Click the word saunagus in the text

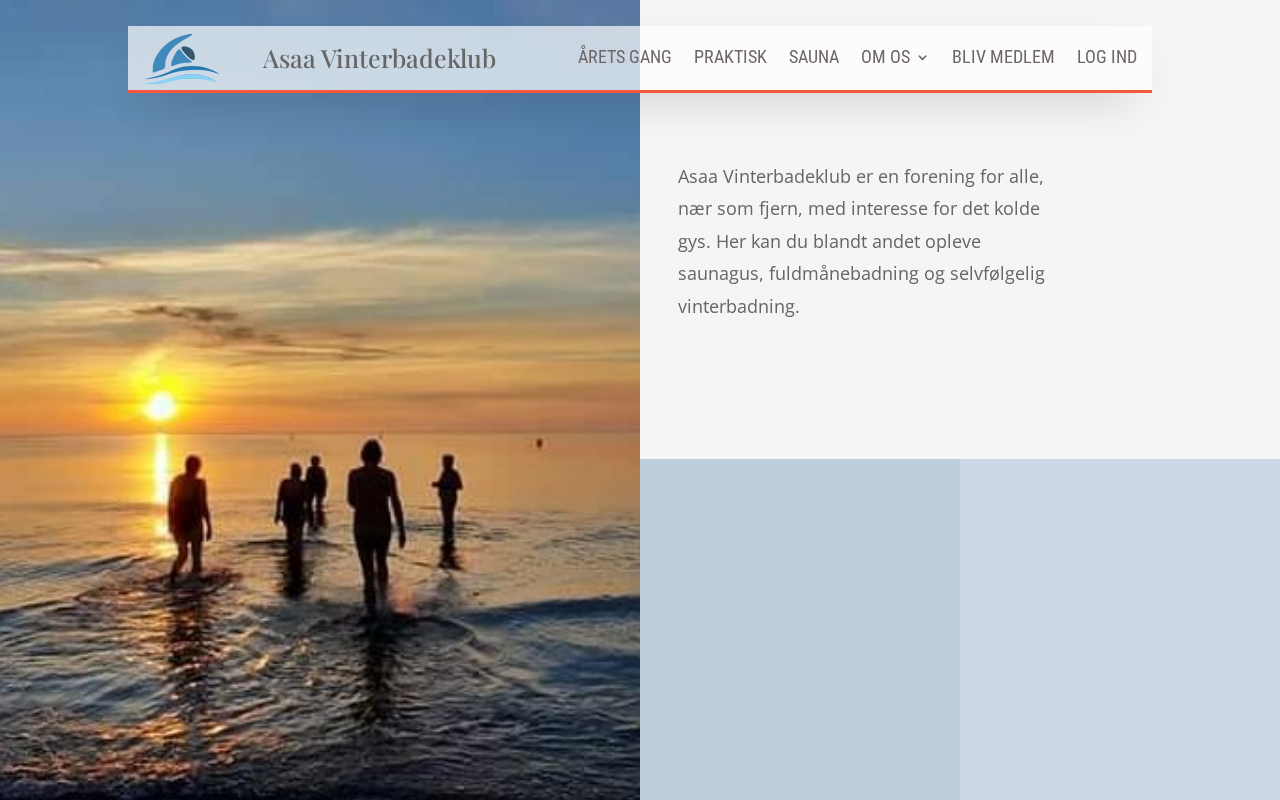coord(721,273)
